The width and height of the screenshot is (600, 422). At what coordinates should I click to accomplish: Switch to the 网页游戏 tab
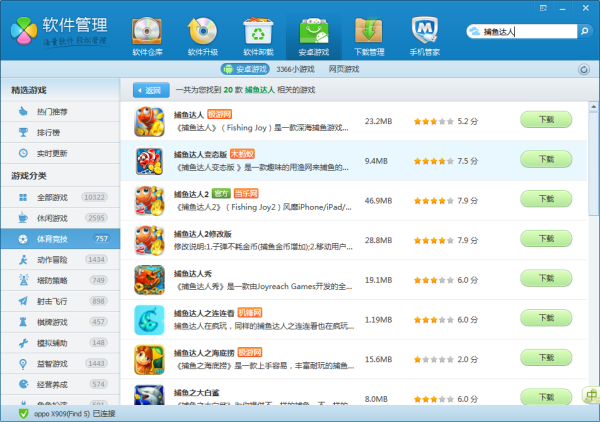tap(344, 69)
